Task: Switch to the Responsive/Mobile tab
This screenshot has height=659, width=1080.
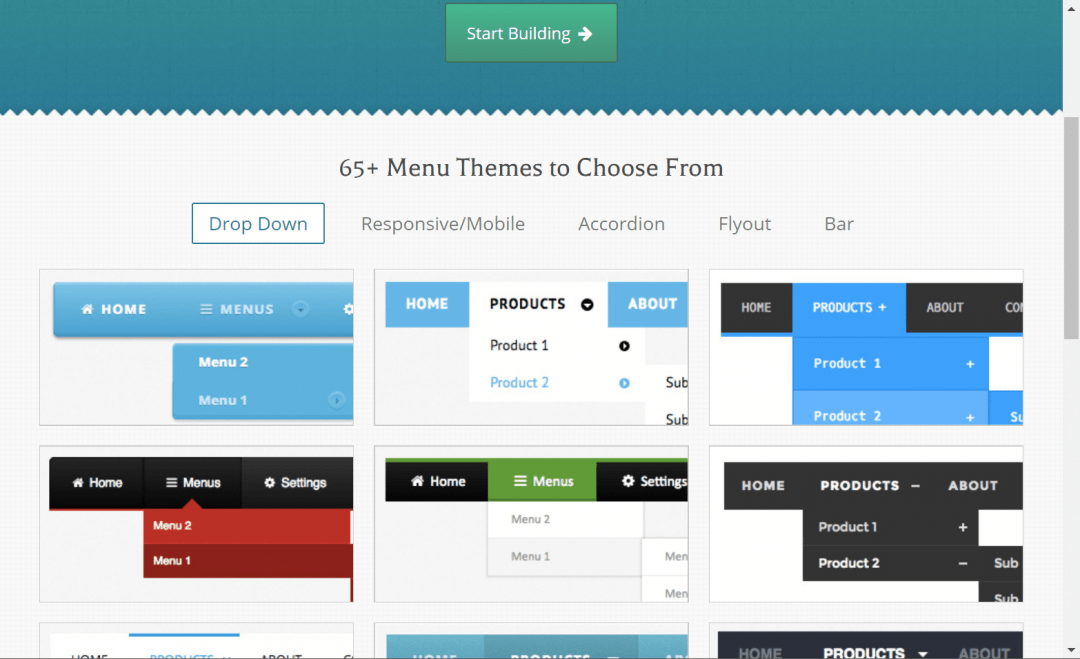Action: click(443, 224)
